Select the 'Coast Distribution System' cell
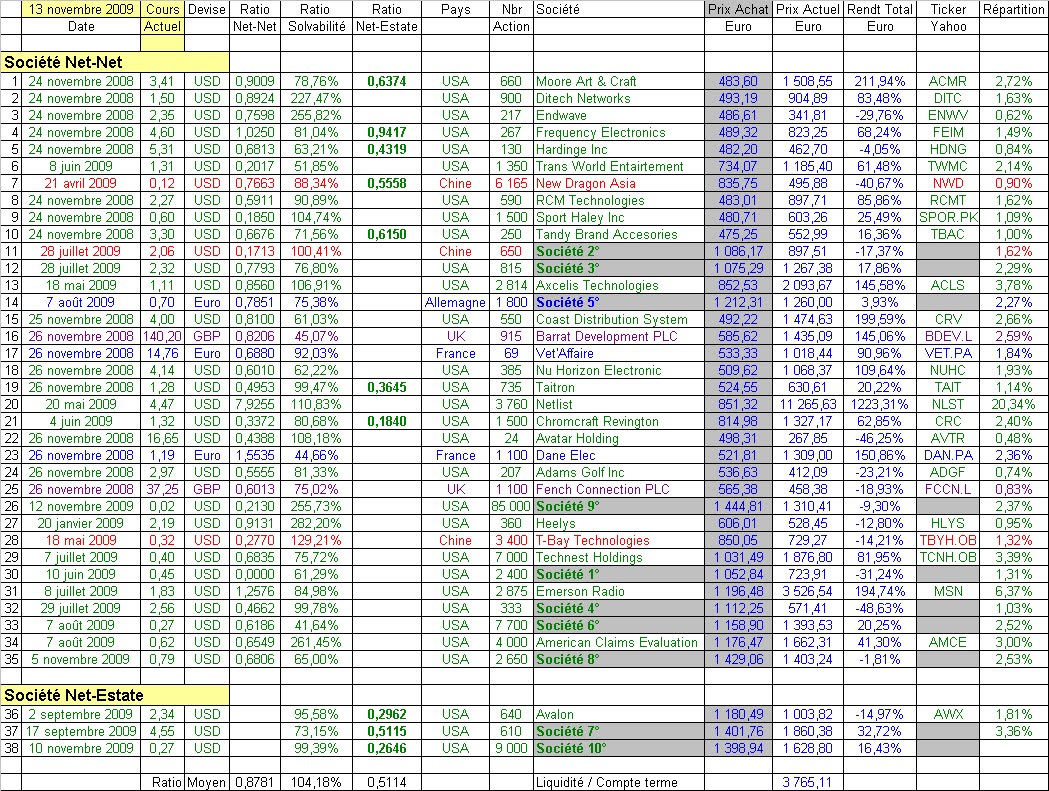The height and width of the screenshot is (791, 1049). point(619,319)
